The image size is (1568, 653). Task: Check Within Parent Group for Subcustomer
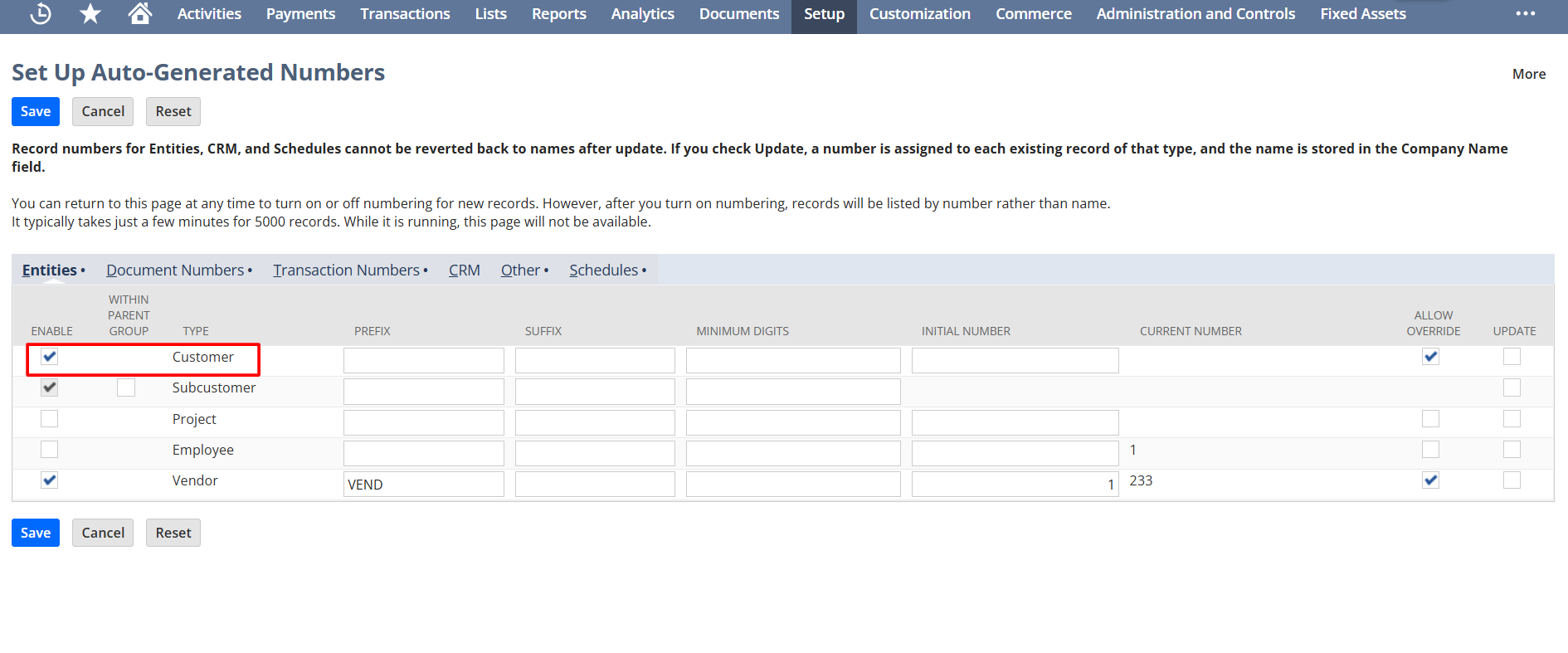tap(126, 387)
